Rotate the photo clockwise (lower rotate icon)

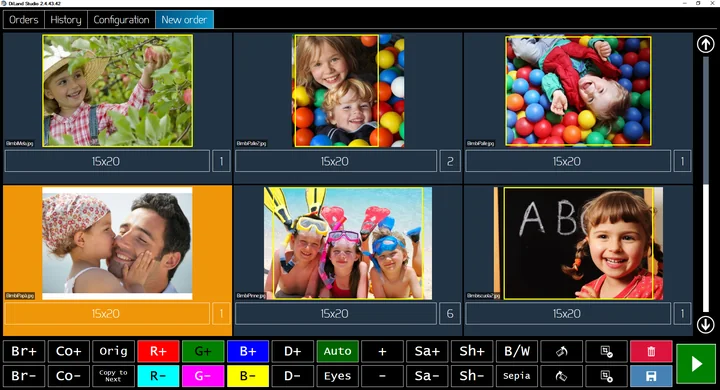[x=562, y=376]
